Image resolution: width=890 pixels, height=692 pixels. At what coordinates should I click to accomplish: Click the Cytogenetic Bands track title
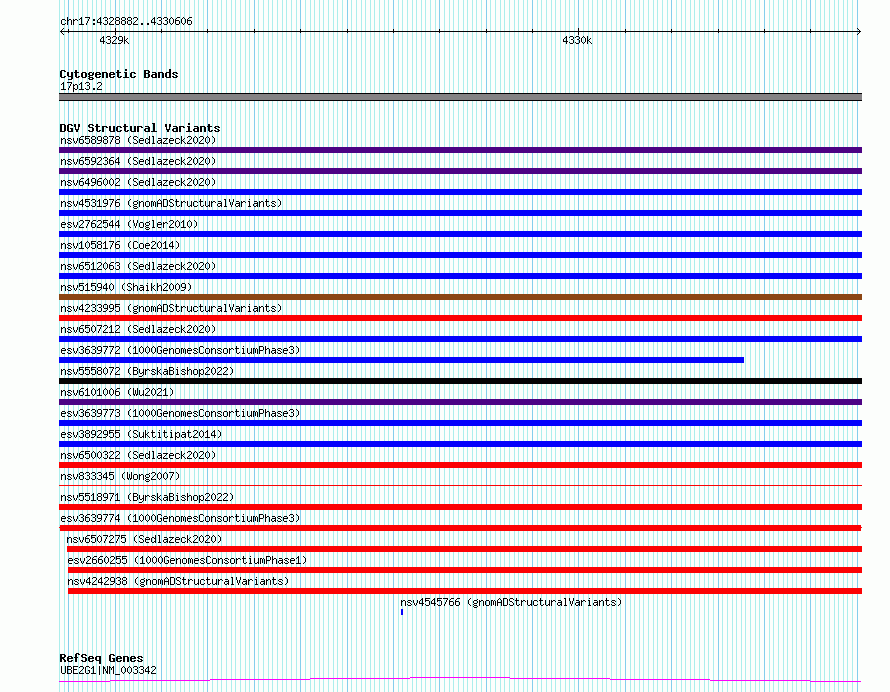click(x=119, y=74)
